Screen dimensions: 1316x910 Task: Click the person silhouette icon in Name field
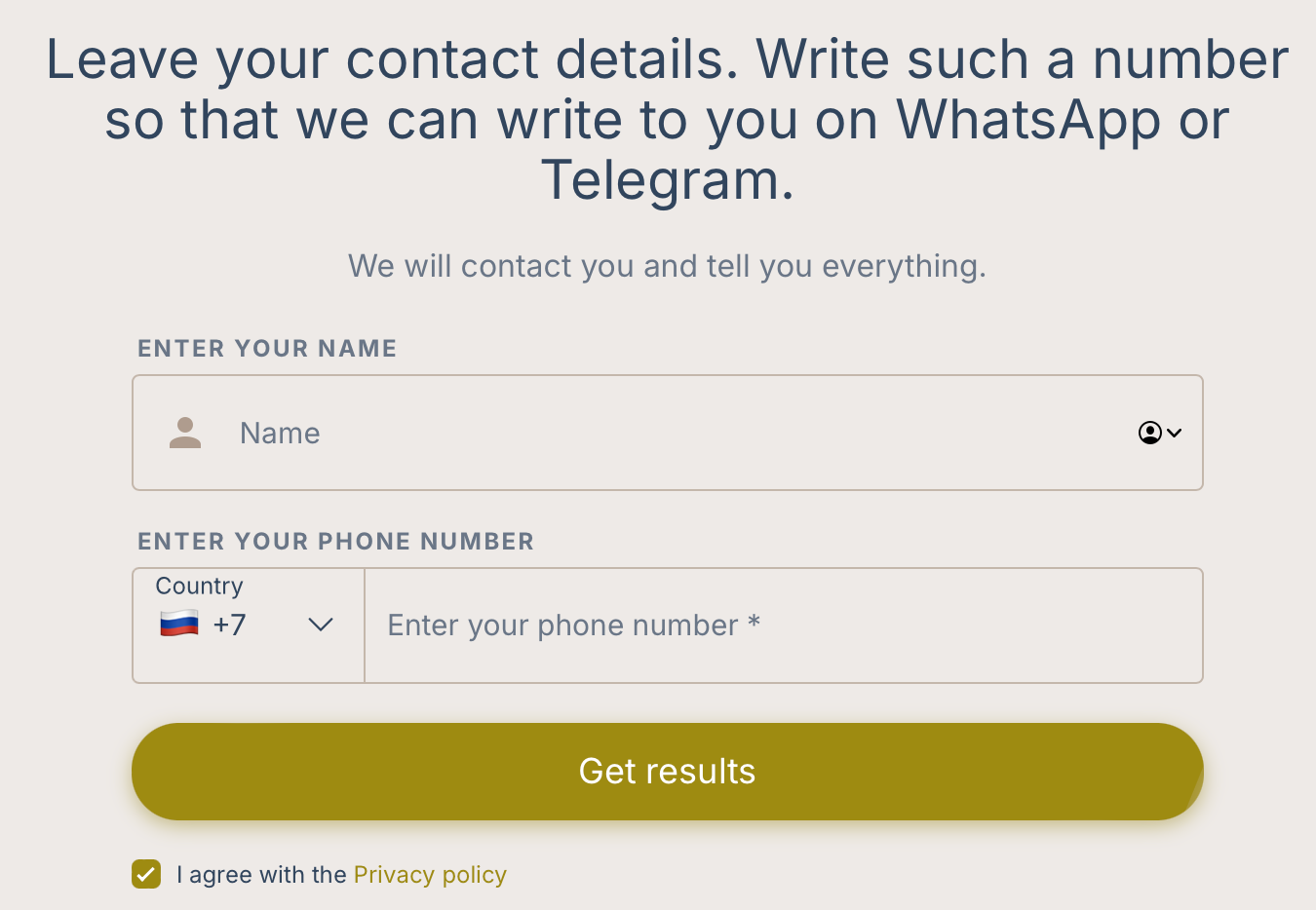[x=185, y=433]
